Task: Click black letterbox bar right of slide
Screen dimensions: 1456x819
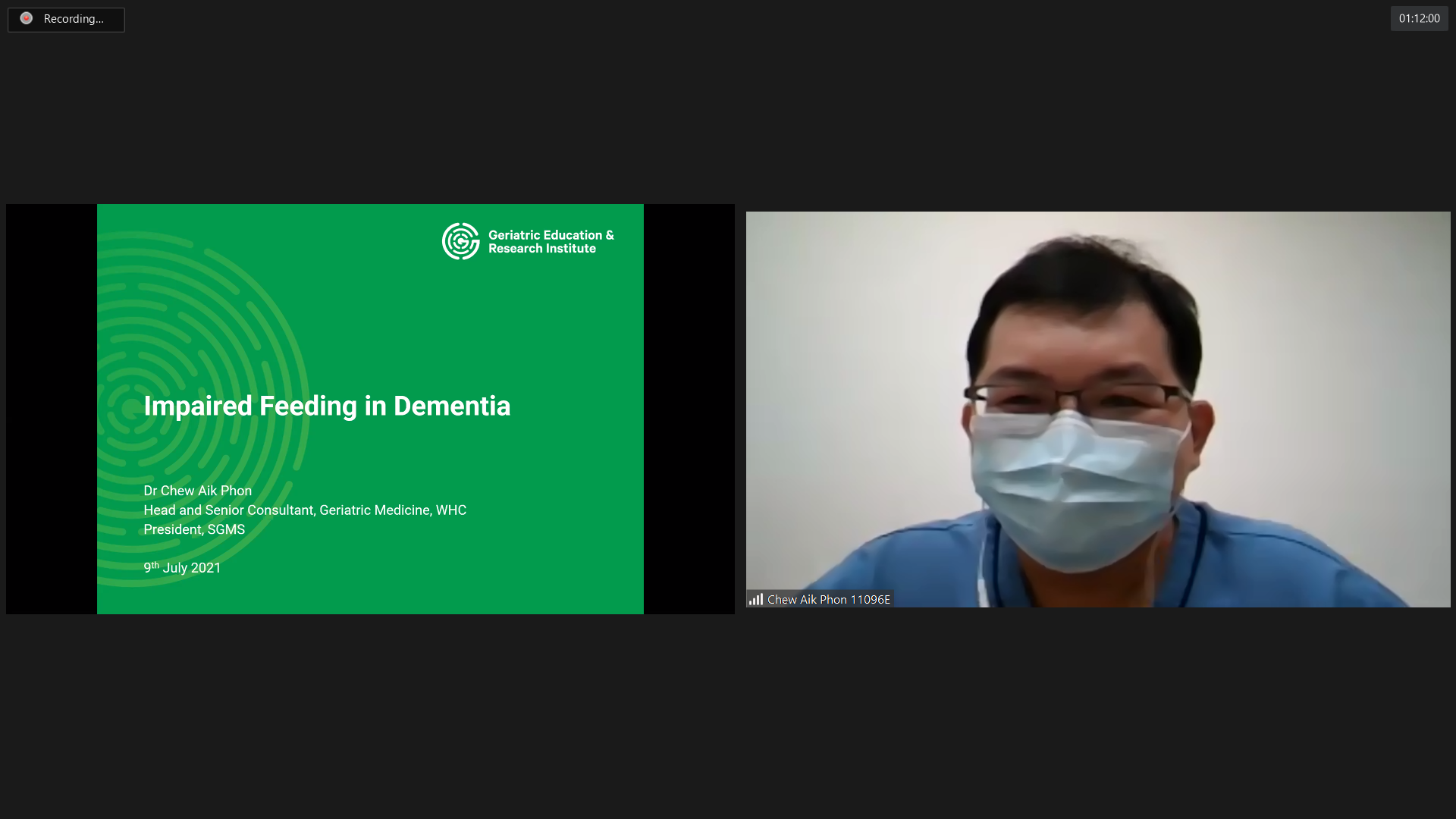Action: [x=689, y=409]
